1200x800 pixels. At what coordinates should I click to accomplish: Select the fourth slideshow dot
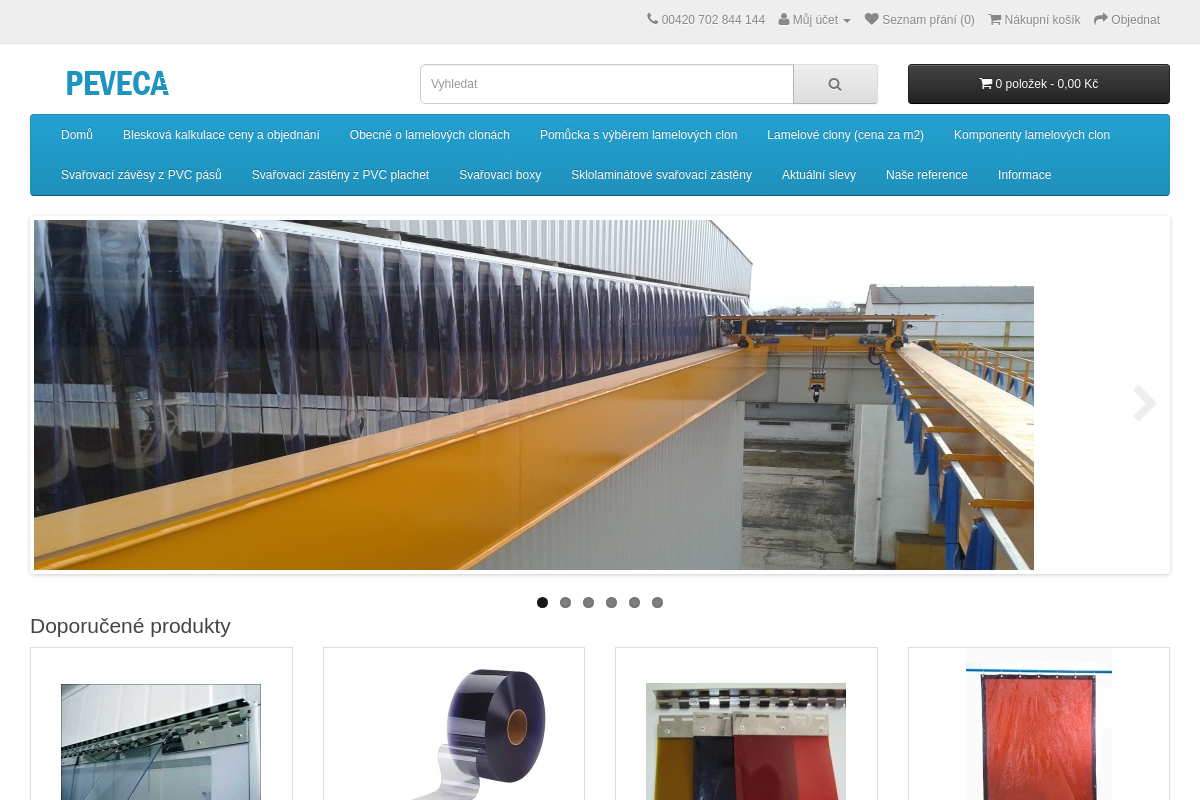611,602
